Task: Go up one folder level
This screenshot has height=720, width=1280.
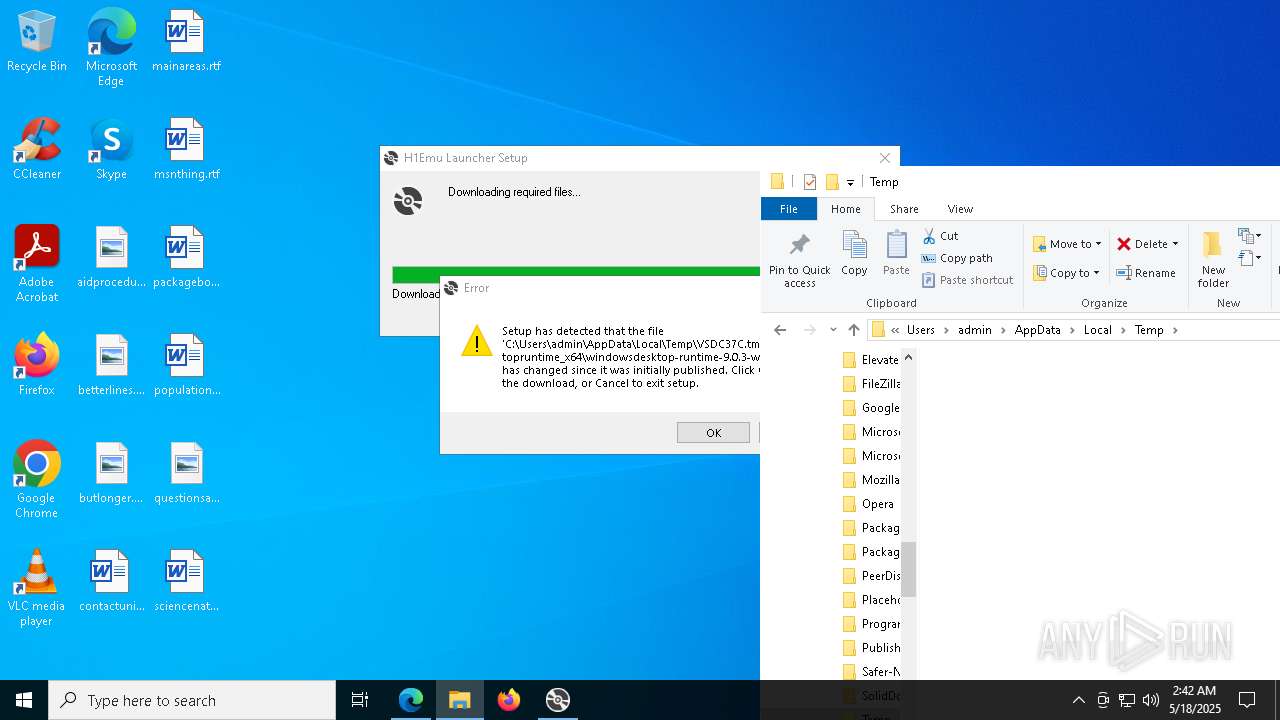Action: 853,330
